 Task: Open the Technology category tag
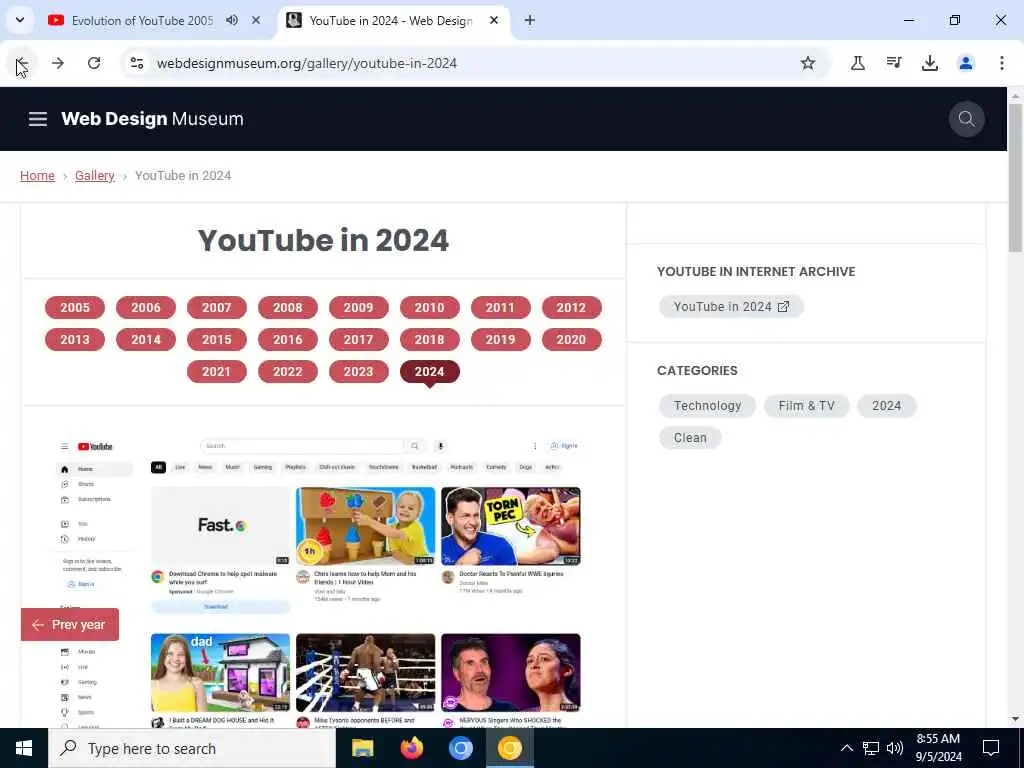click(x=707, y=406)
